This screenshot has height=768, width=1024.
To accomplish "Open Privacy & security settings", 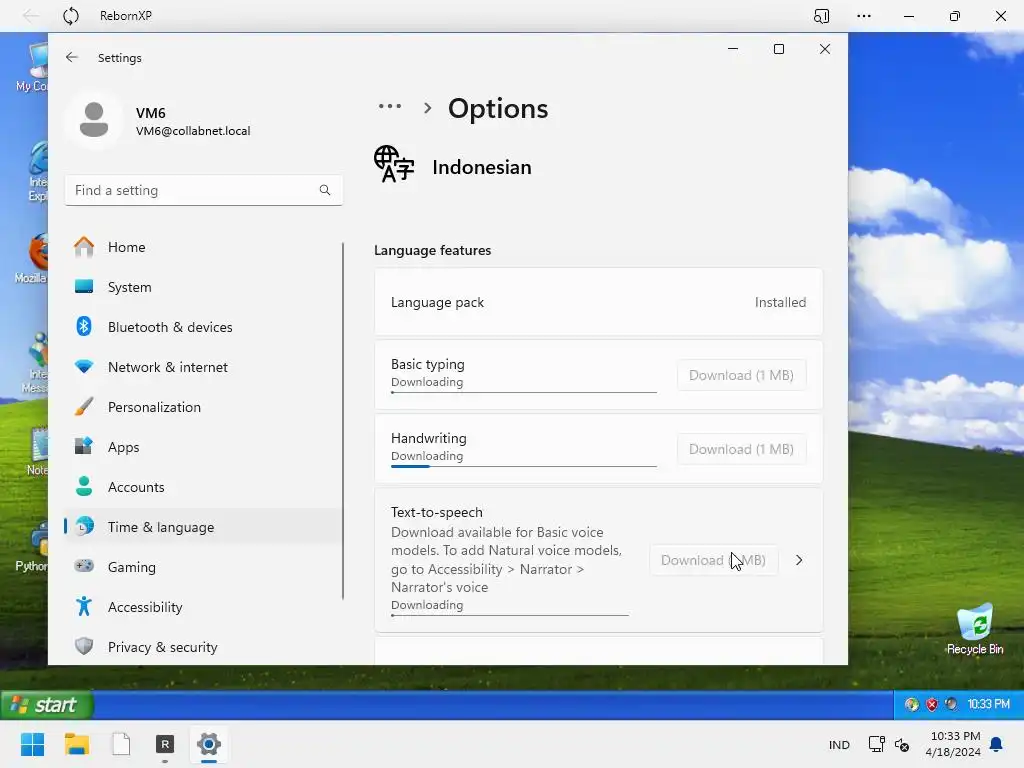I will pos(202,647).
